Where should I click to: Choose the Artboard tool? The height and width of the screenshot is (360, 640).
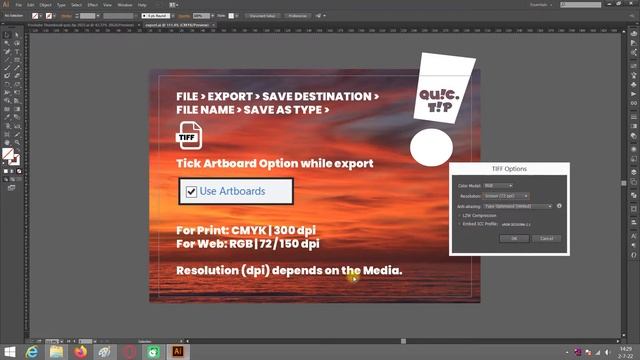coord(7,134)
